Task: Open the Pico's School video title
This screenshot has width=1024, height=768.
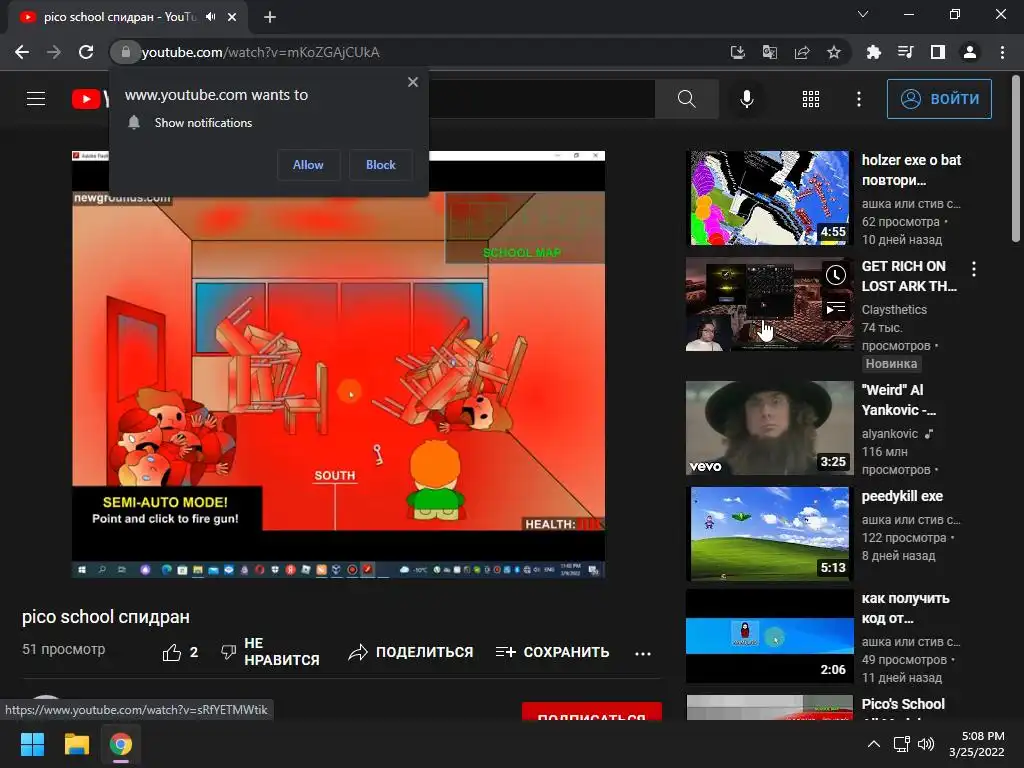Action: (x=903, y=704)
